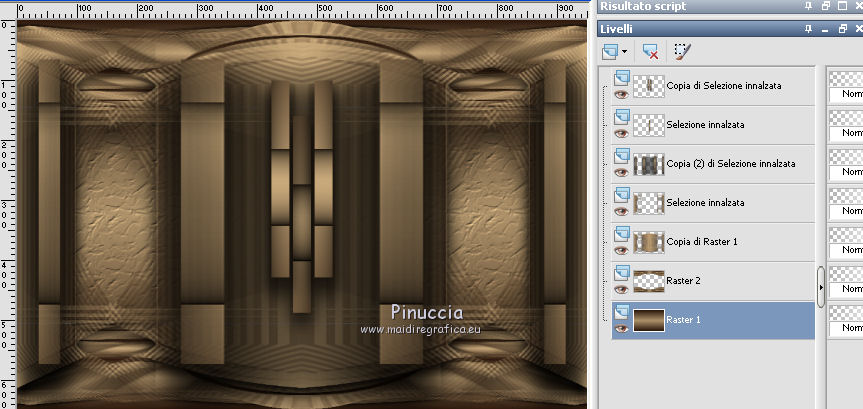Open blend mode field for Raster 1 row
The height and width of the screenshot is (409, 863).
[846, 329]
